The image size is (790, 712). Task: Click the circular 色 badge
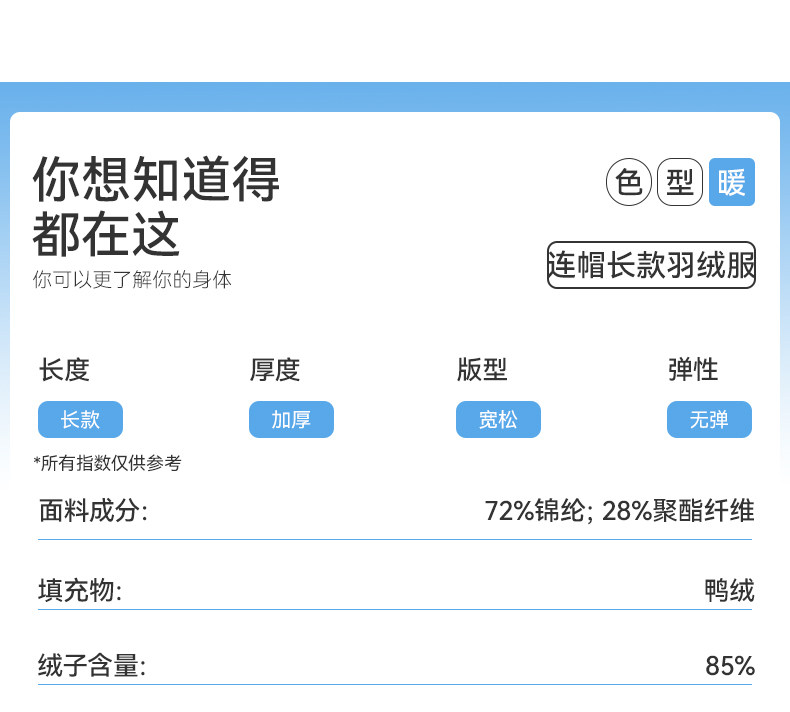click(x=629, y=182)
